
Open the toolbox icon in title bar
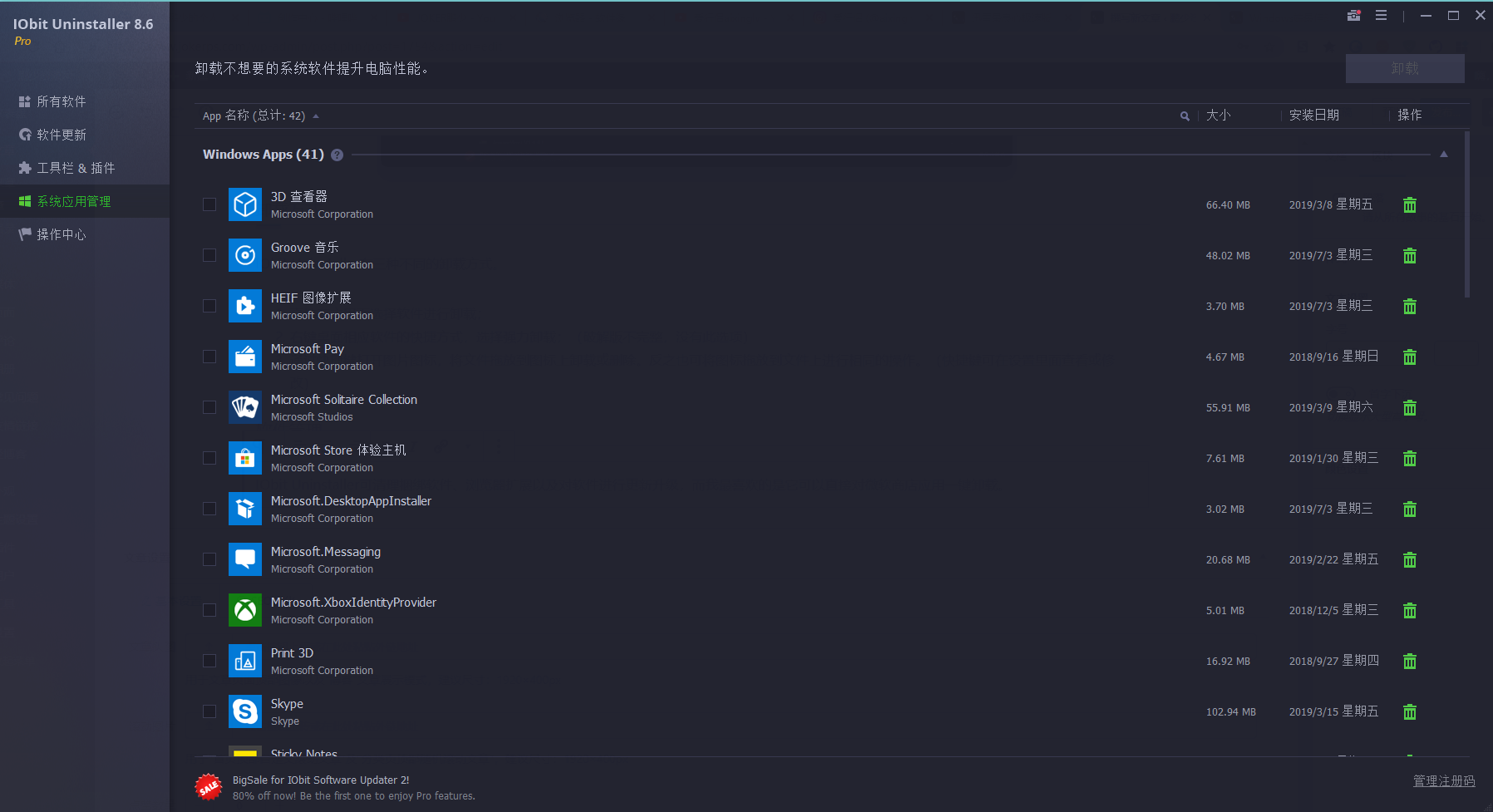coord(1354,15)
